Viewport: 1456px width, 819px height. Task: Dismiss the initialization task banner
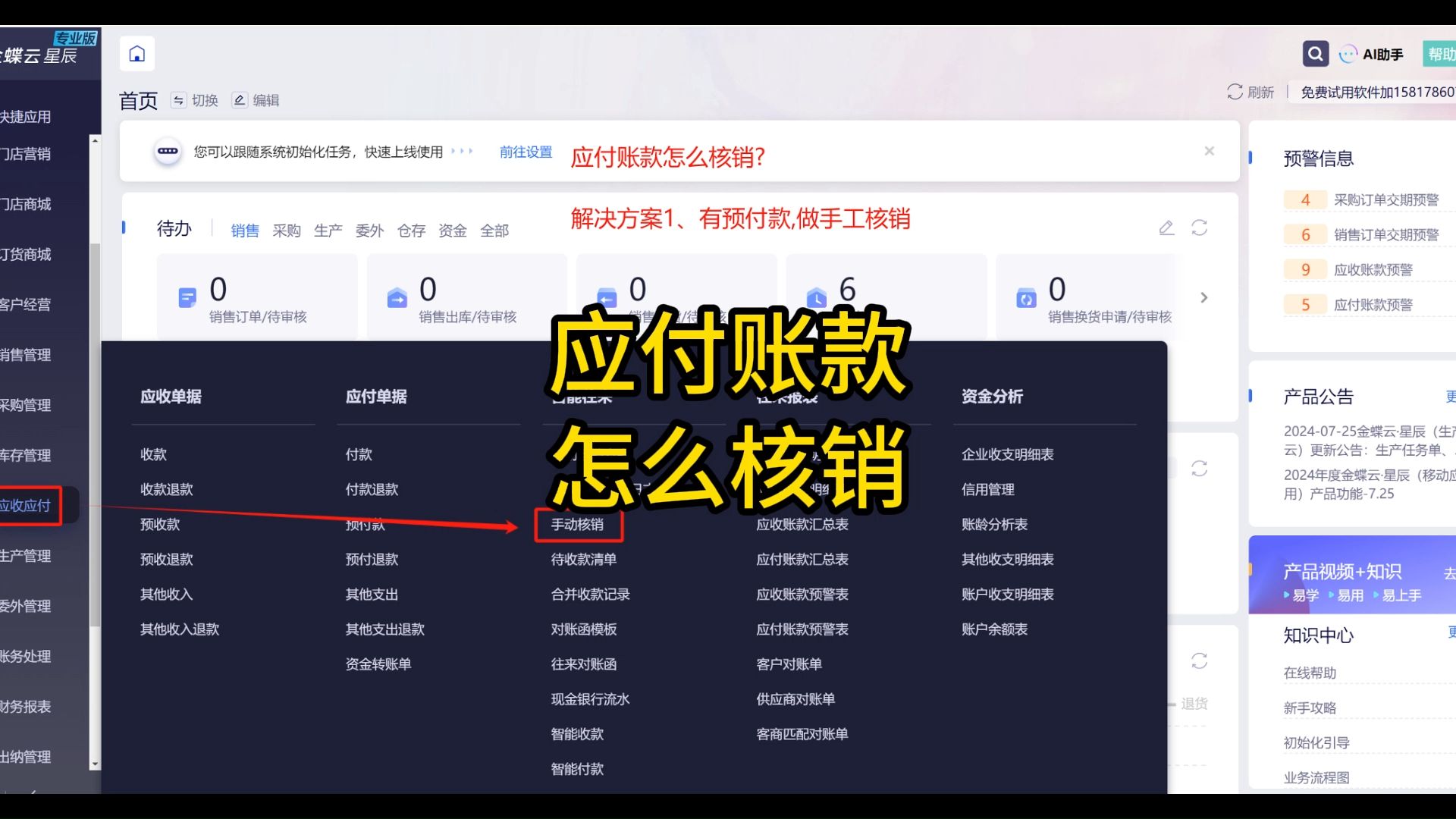pyautogui.click(x=1210, y=150)
